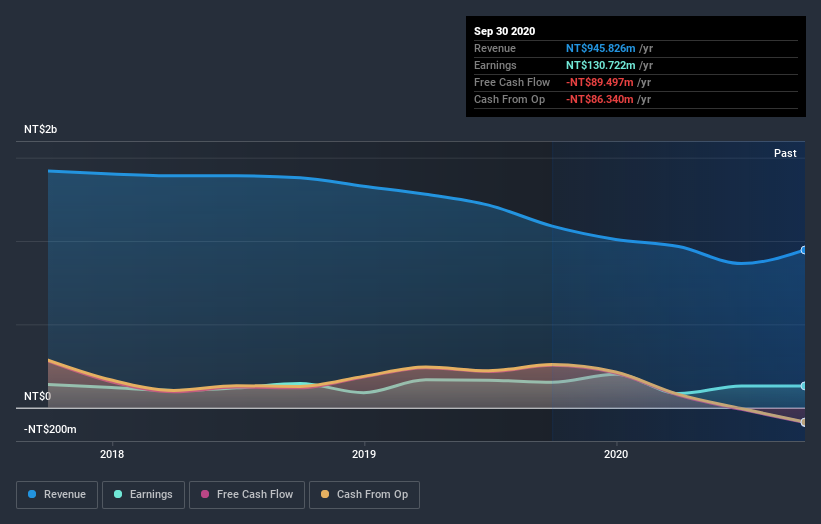Click the Earnings row label in tooltip
Viewport: 821px width, 524px height.
pos(495,65)
